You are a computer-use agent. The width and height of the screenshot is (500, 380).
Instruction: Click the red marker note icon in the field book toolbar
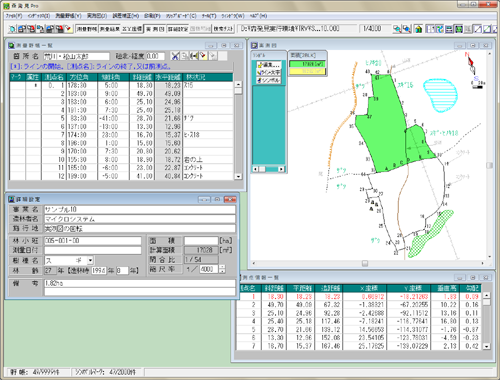[203, 56]
